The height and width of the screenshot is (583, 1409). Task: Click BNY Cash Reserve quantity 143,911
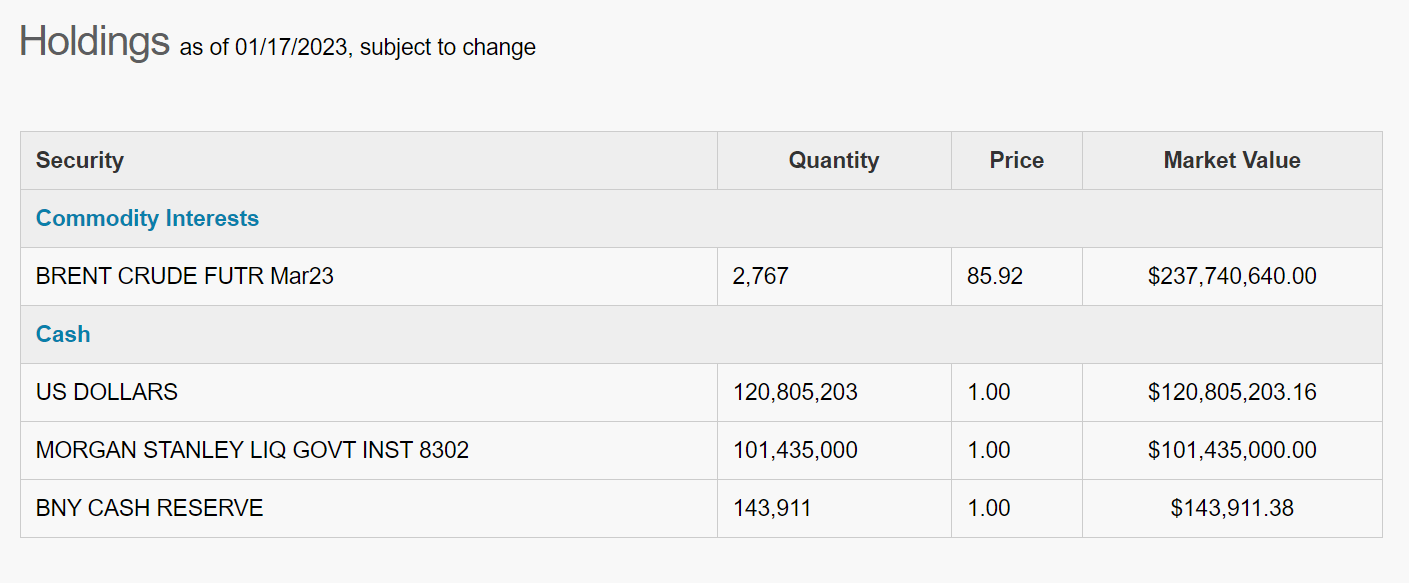click(x=772, y=508)
